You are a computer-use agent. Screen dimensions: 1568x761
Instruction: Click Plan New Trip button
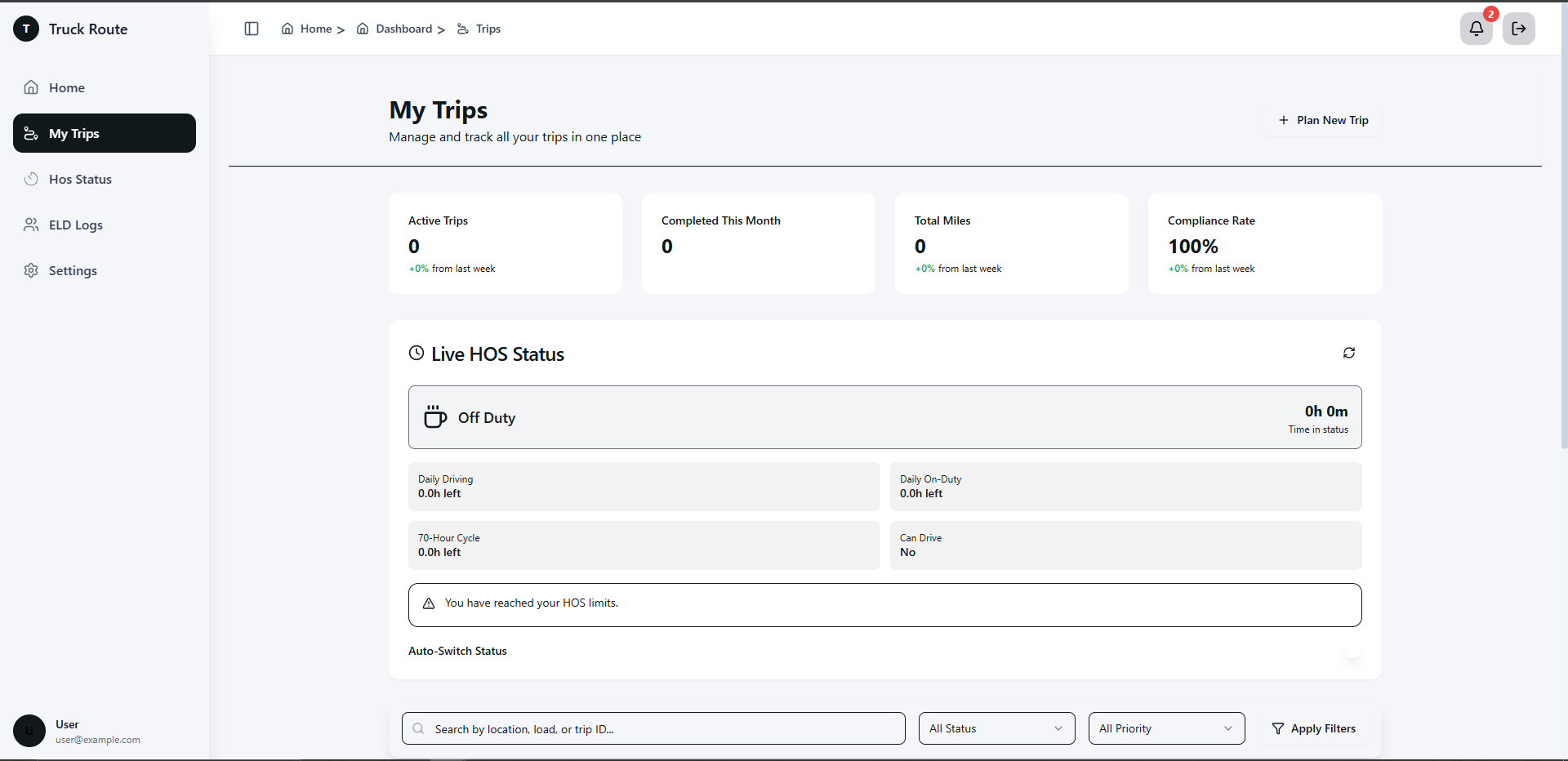pyautogui.click(x=1323, y=120)
